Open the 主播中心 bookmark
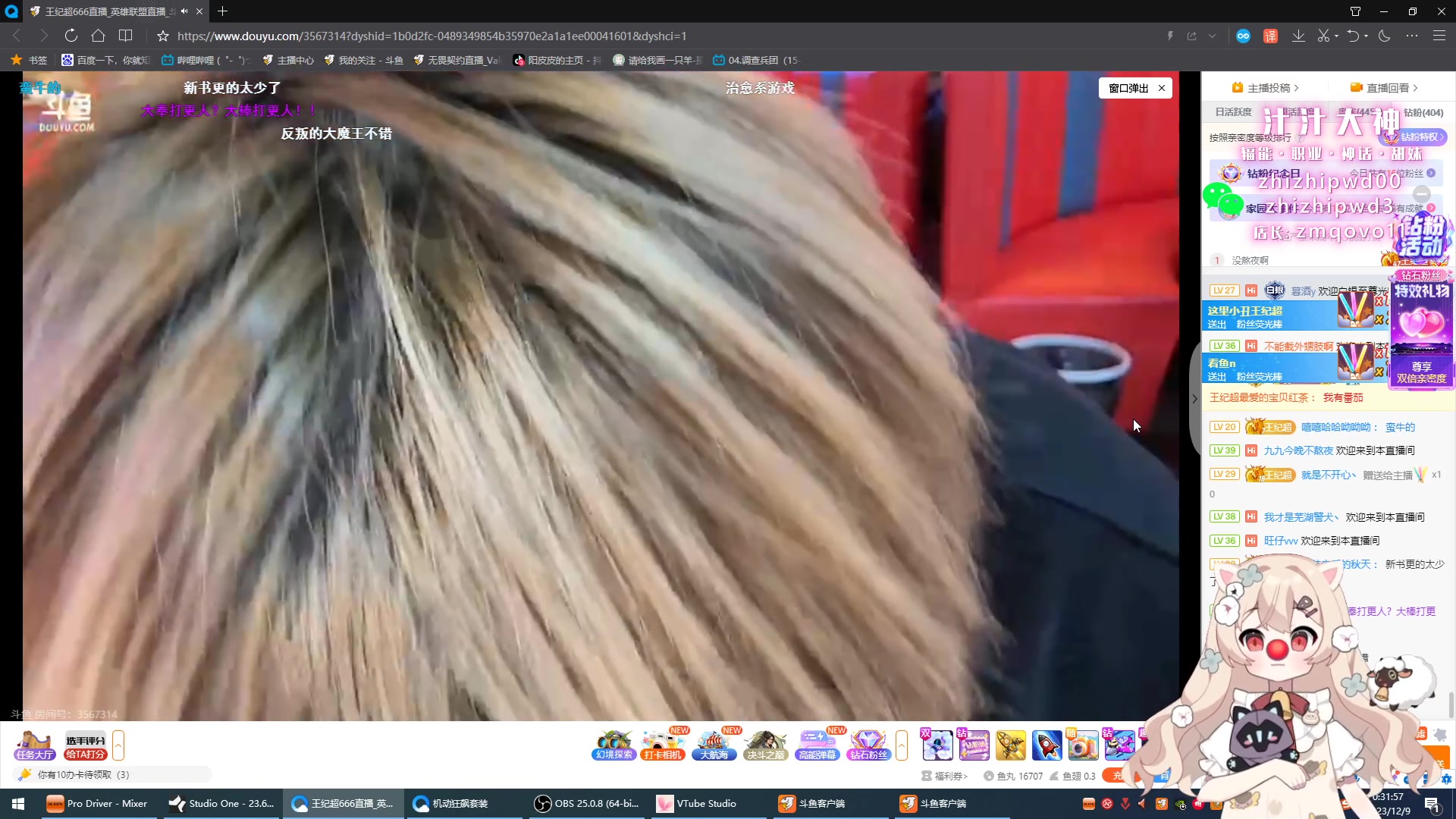1456x819 pixels. click(288, 60)
